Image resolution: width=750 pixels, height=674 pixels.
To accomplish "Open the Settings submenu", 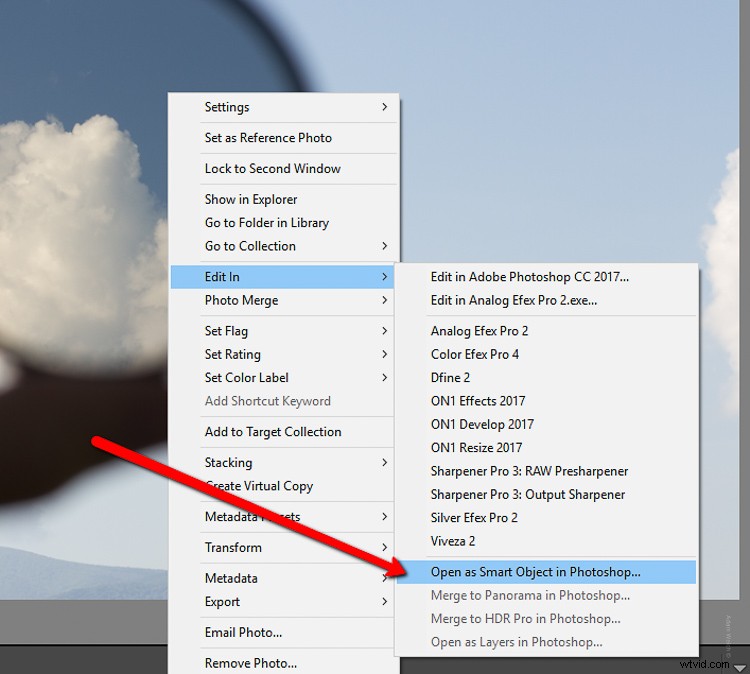I will click(x=283, y=107).
